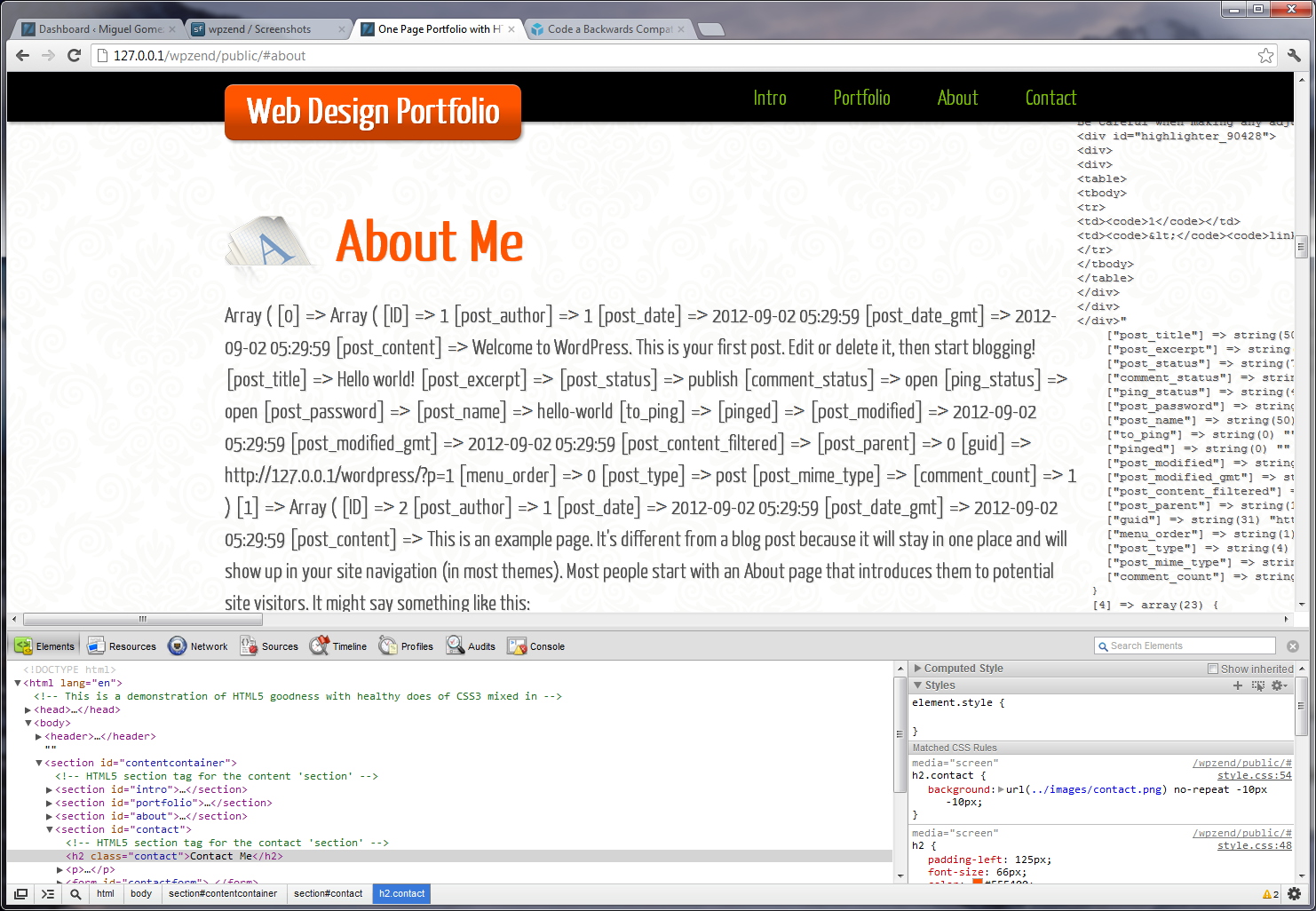This screenshot has height=911, width=1316.
Task: Select h2.contact in the breadcrumb bar
Action: (400, 893)
